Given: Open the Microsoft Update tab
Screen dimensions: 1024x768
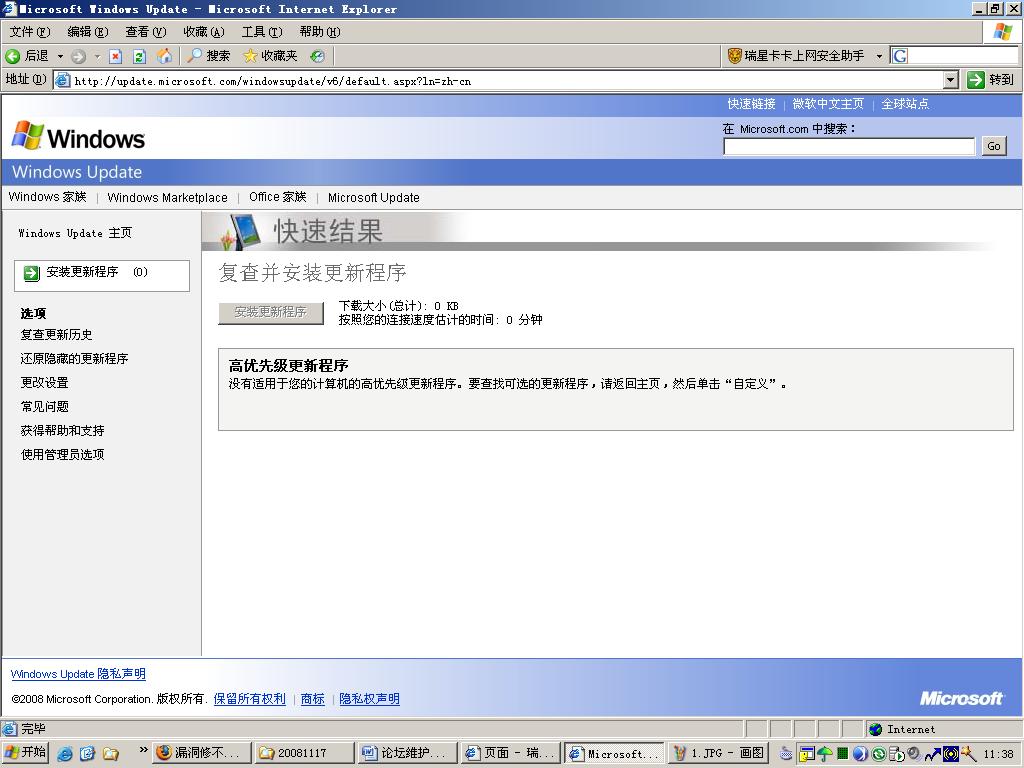Looking at the screenshot, I should 374,198.
